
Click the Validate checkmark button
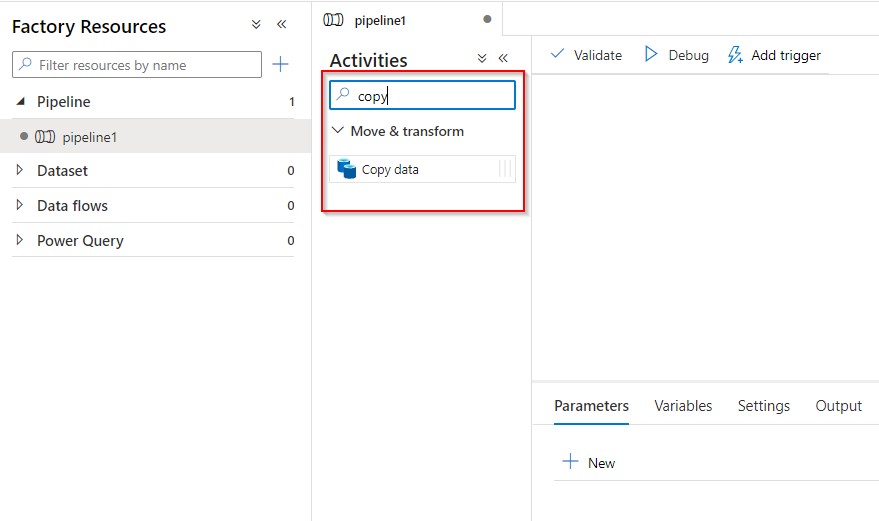click(586, 55)
